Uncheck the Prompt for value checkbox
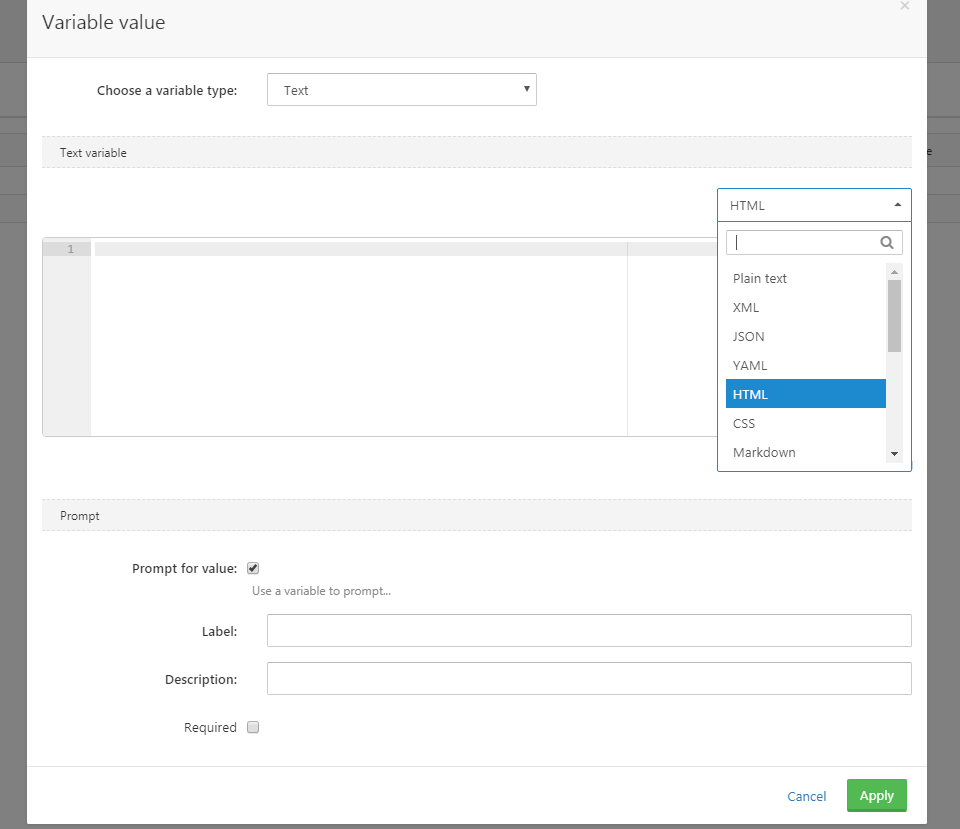The image size is (960, 829). pyautogui.click(x=253, y=567)
